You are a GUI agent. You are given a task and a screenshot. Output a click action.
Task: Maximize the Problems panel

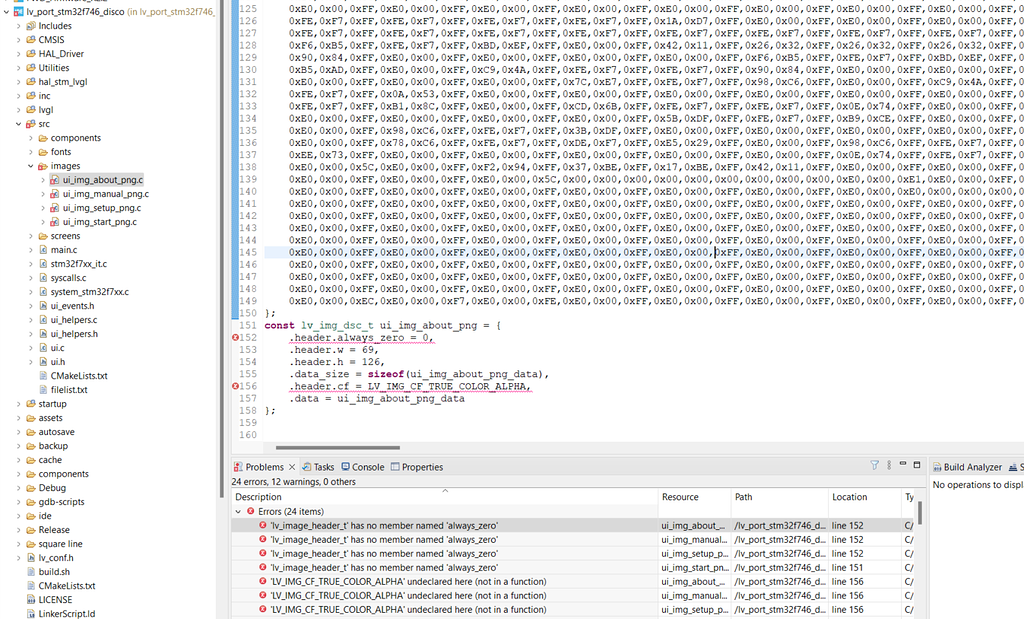(917, 465)
